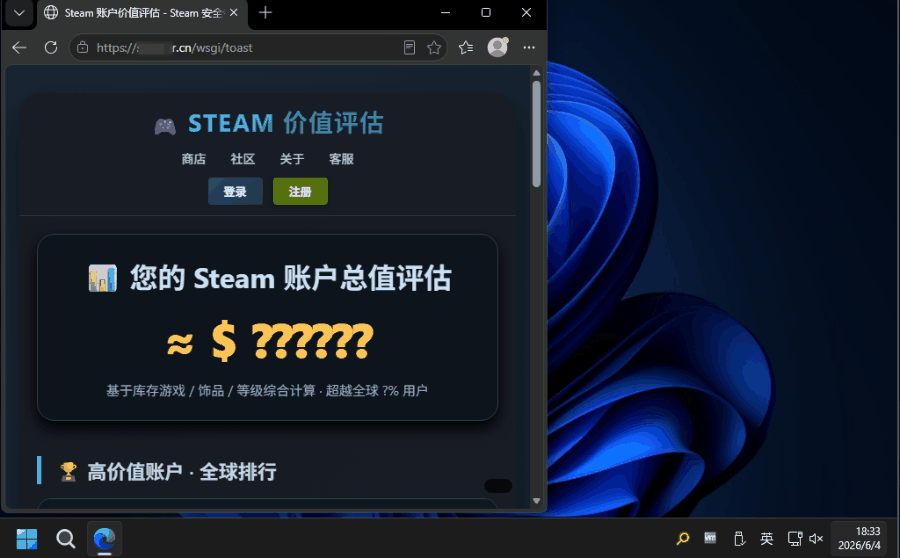The image size is (900, 558).
Task: Click the yellow magnifier tray icon
Action: [682, 538]
